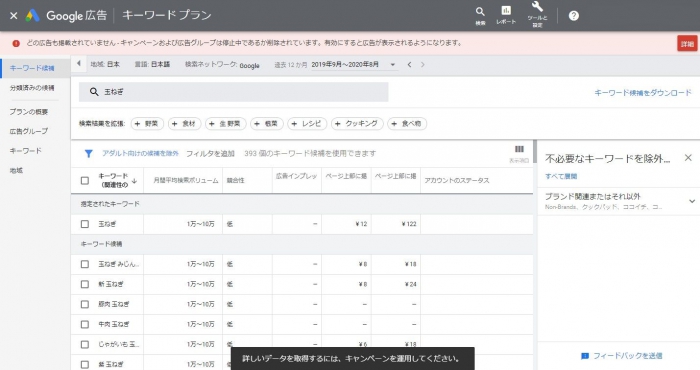
Task: Add the クッキング broadening chip
Action: pyautogui.click(x=357, y=124)
